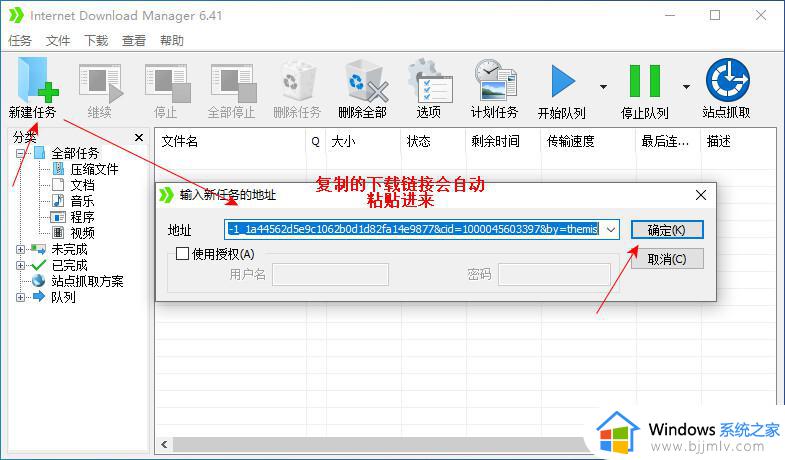Click the Q column header
The width and height of the screenshot is (785, 460).
315,142
